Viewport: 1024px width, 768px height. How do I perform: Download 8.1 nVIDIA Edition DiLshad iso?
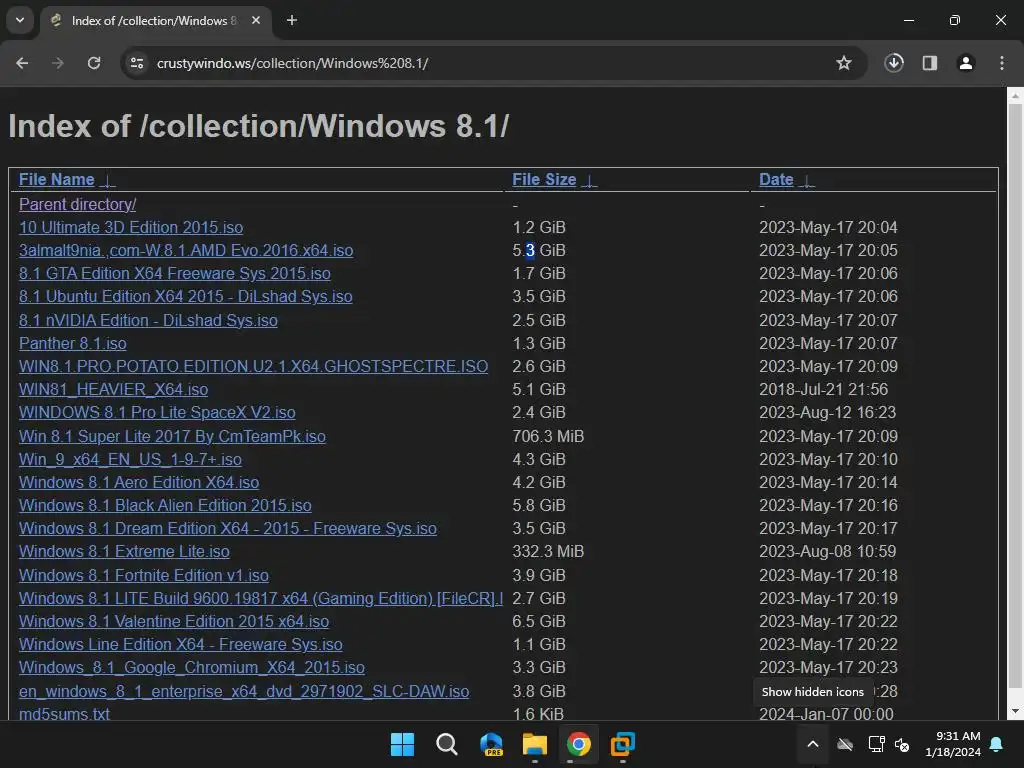[148, 320]
